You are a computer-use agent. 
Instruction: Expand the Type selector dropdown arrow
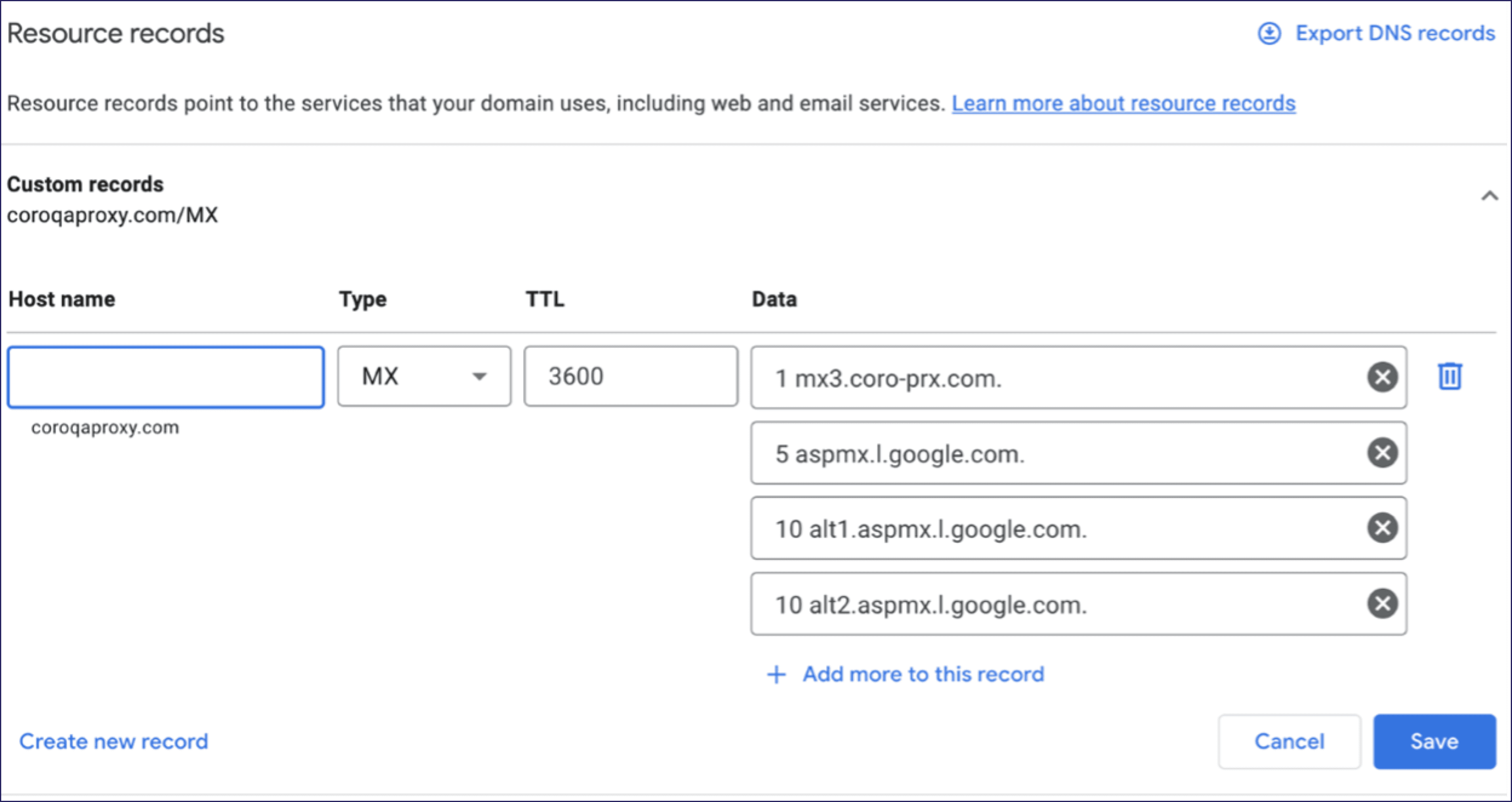click(480, 376)
